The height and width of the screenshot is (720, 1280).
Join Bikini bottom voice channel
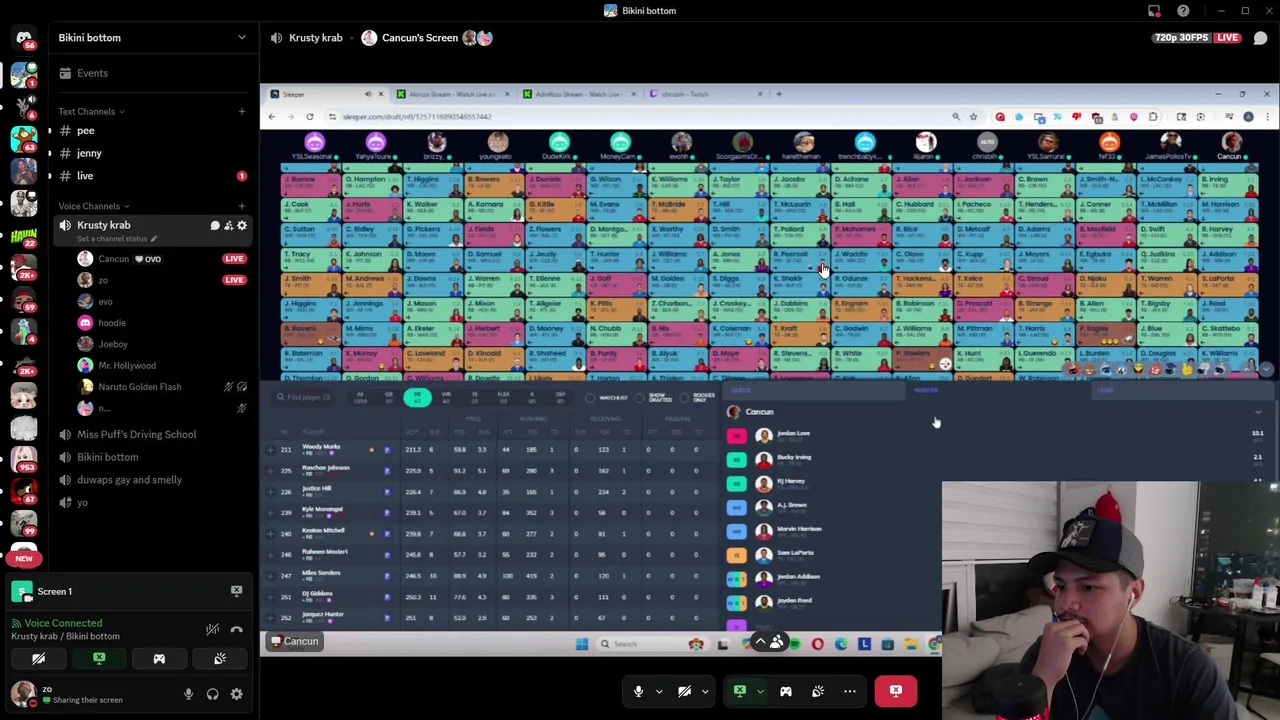(107, 457)
